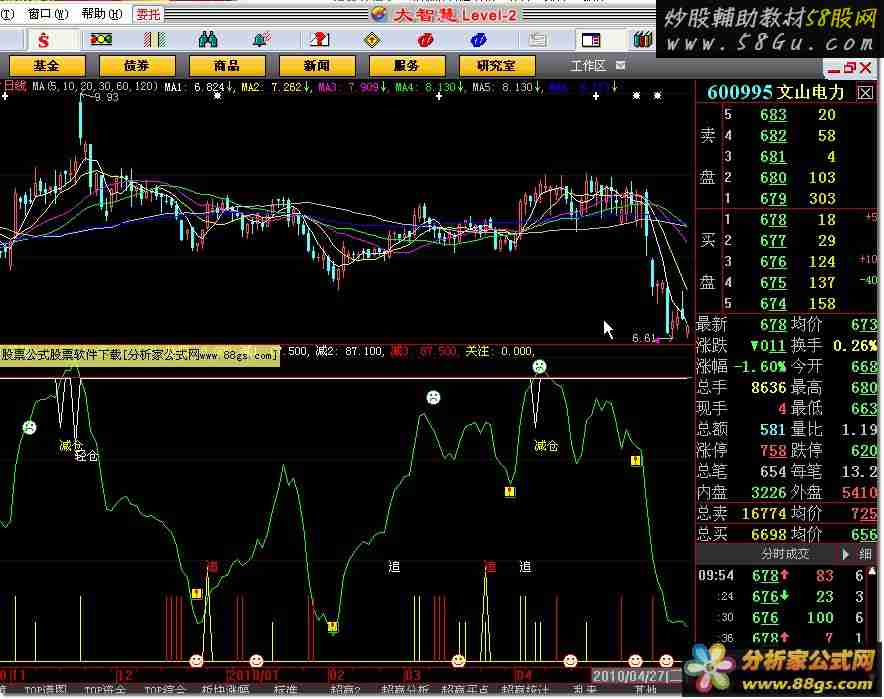884x699 pixels.
Task: Click the white 追 label left of red spike
Action: [394, 567]
